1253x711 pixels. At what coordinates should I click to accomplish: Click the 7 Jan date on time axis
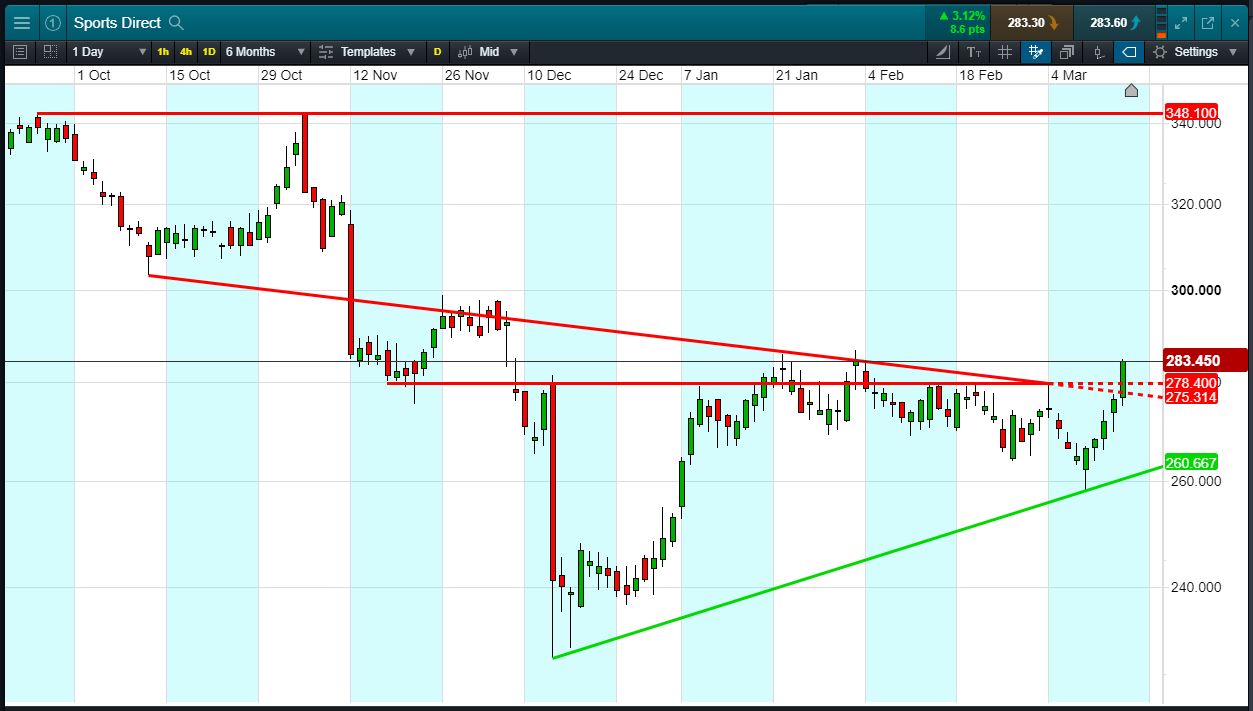700,75
